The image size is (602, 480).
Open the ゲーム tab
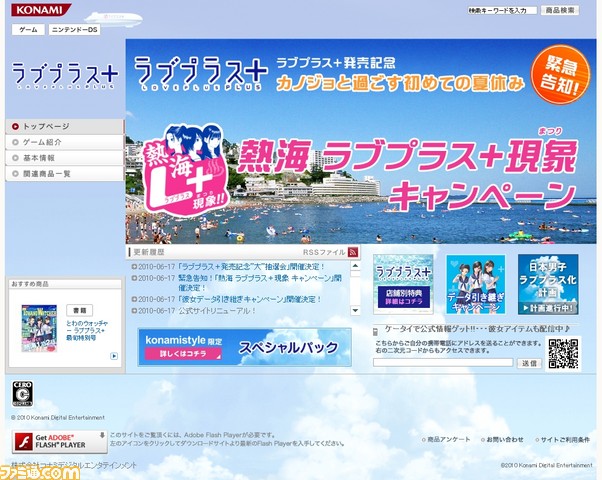(x=28, y=30)
